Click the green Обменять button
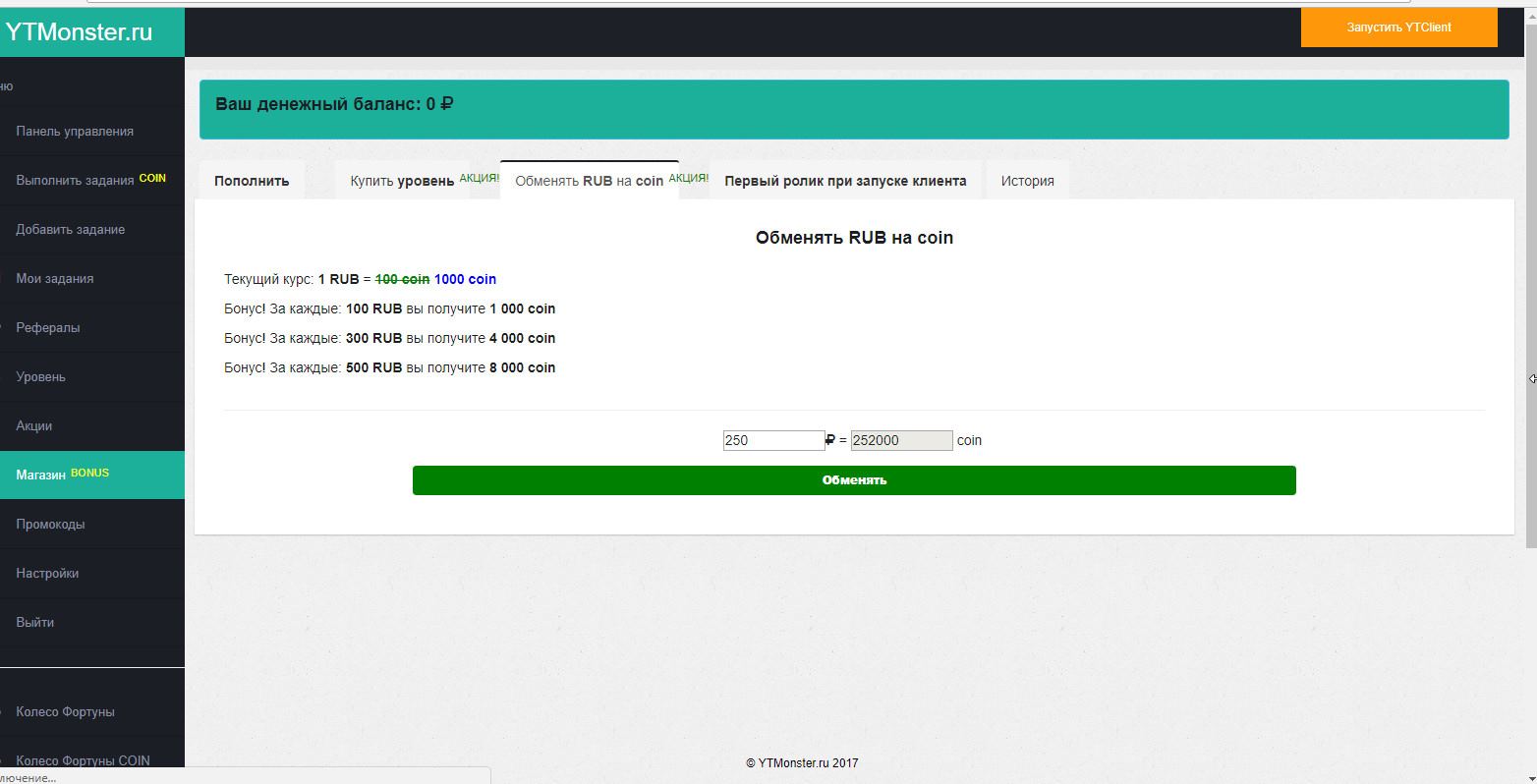 (854, 480)
